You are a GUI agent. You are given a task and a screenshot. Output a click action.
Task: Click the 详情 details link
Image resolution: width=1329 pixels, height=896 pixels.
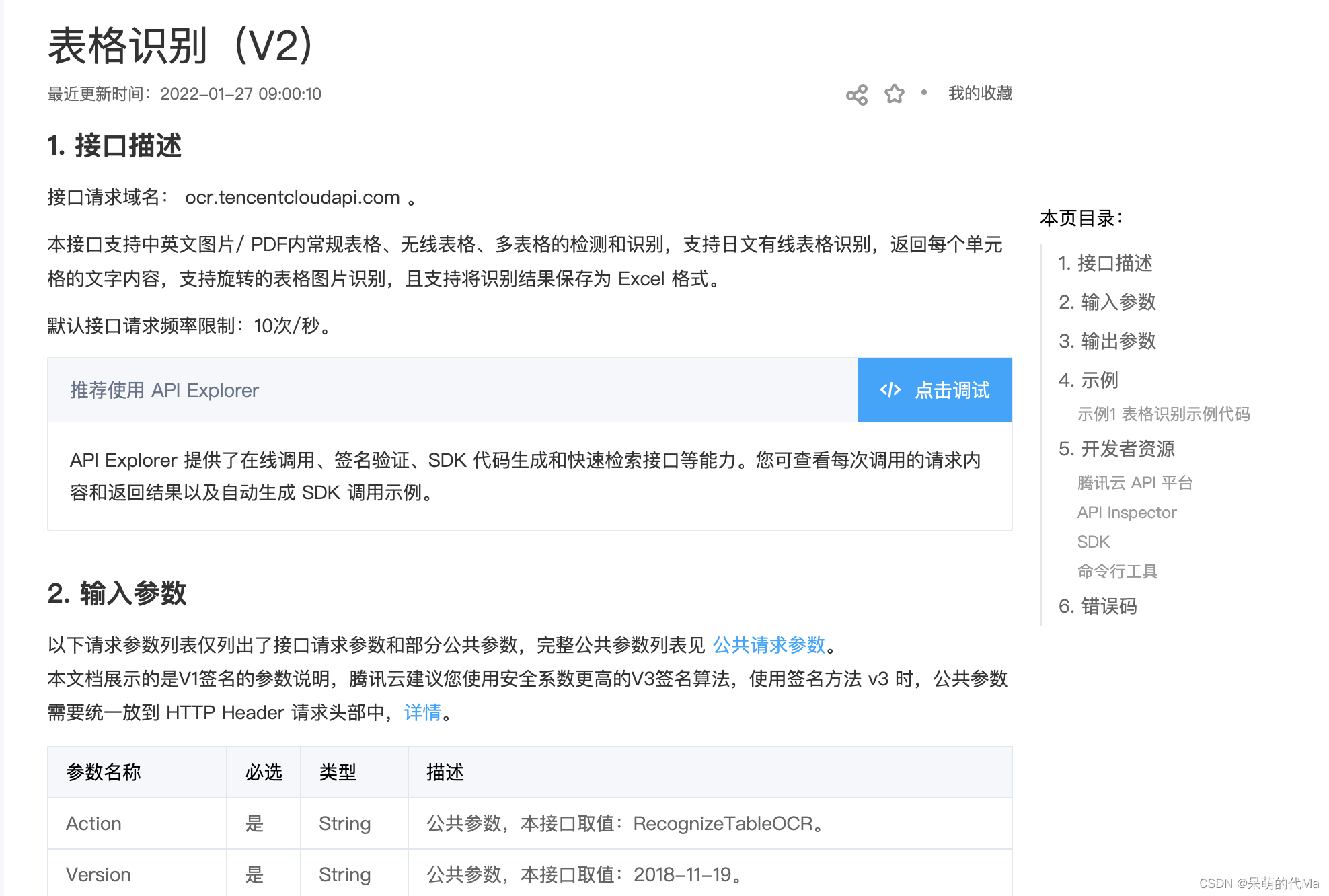[x=422, y=712]
